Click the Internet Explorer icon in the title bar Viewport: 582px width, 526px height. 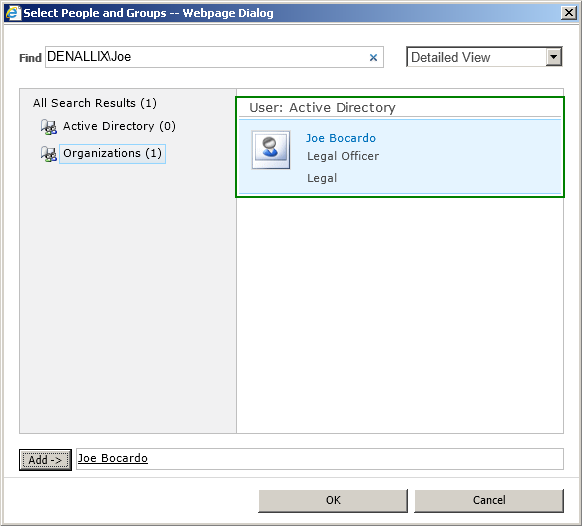pos(12,13)
